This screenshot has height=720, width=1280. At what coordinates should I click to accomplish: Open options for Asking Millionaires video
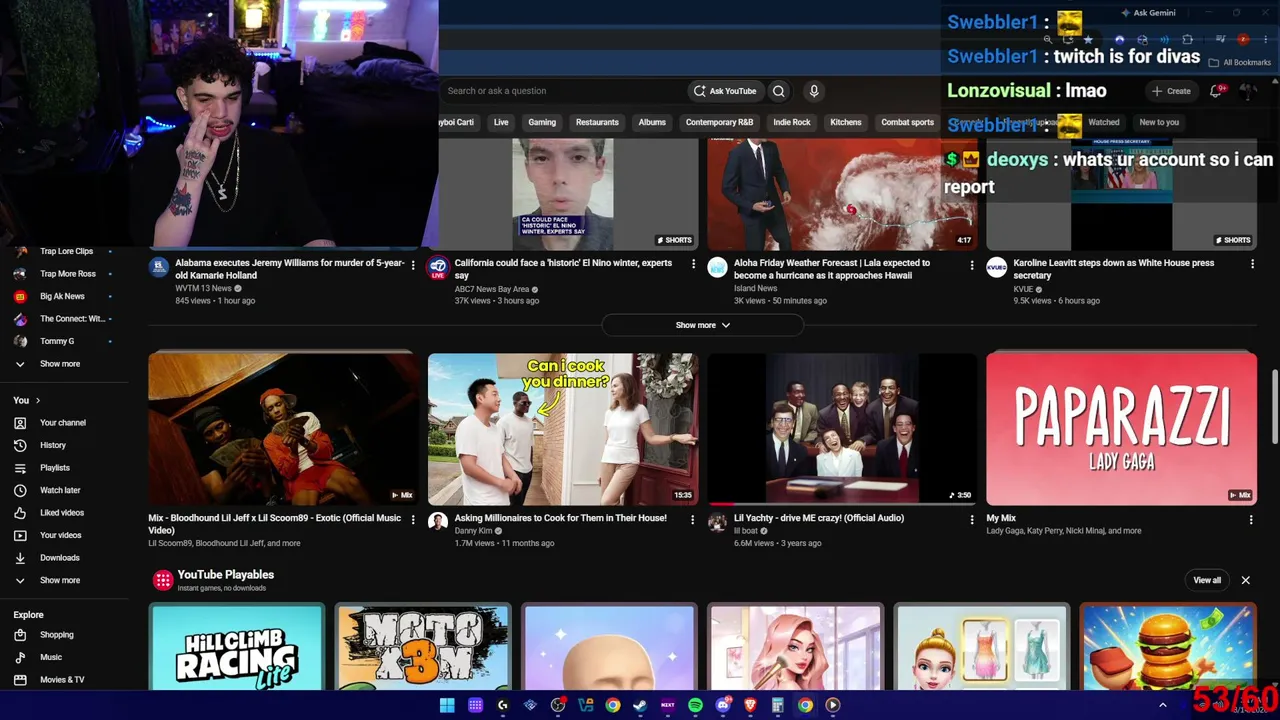tap(693, 519)
